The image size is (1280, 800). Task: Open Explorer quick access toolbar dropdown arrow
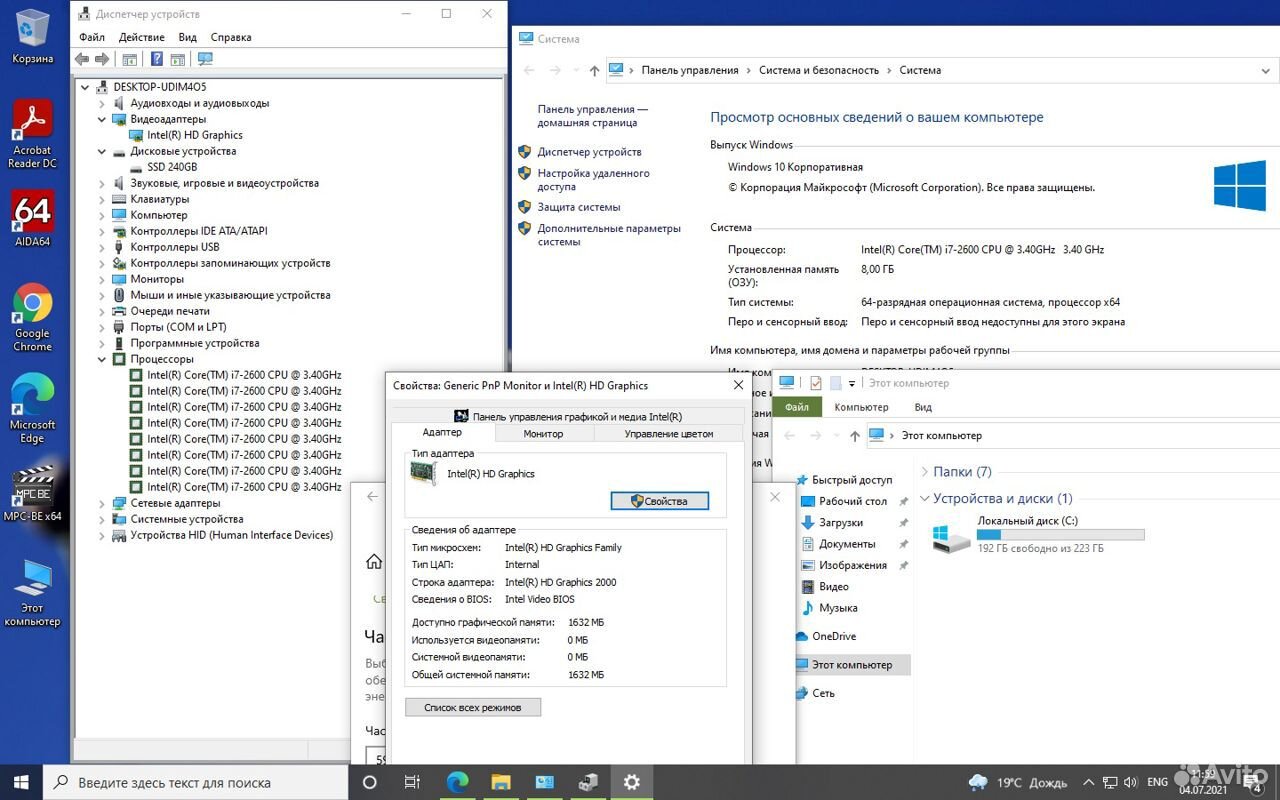(x=852, y=383)
